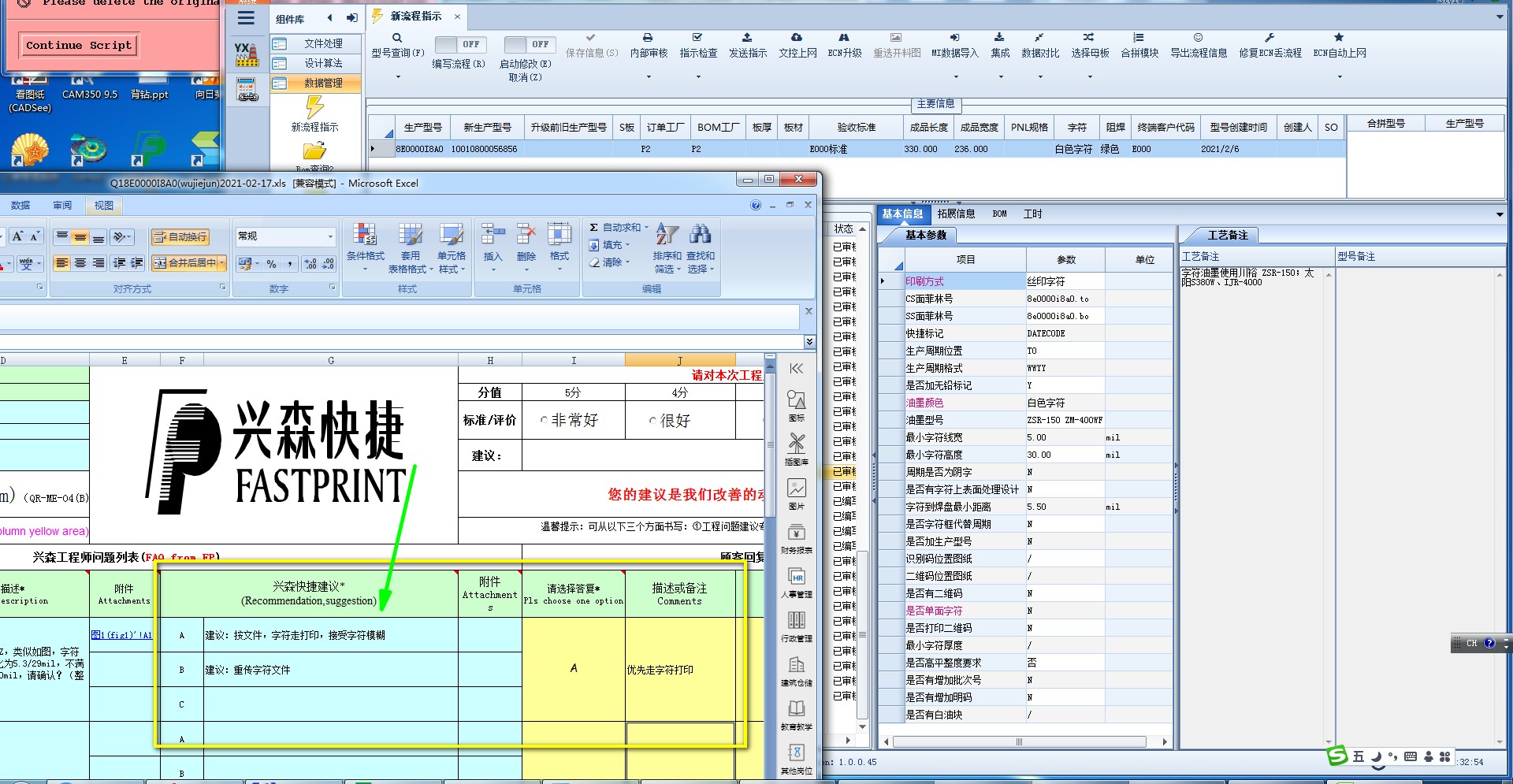
Task: Click the 取消(Z) button
Action: click(x=525, y=77)
